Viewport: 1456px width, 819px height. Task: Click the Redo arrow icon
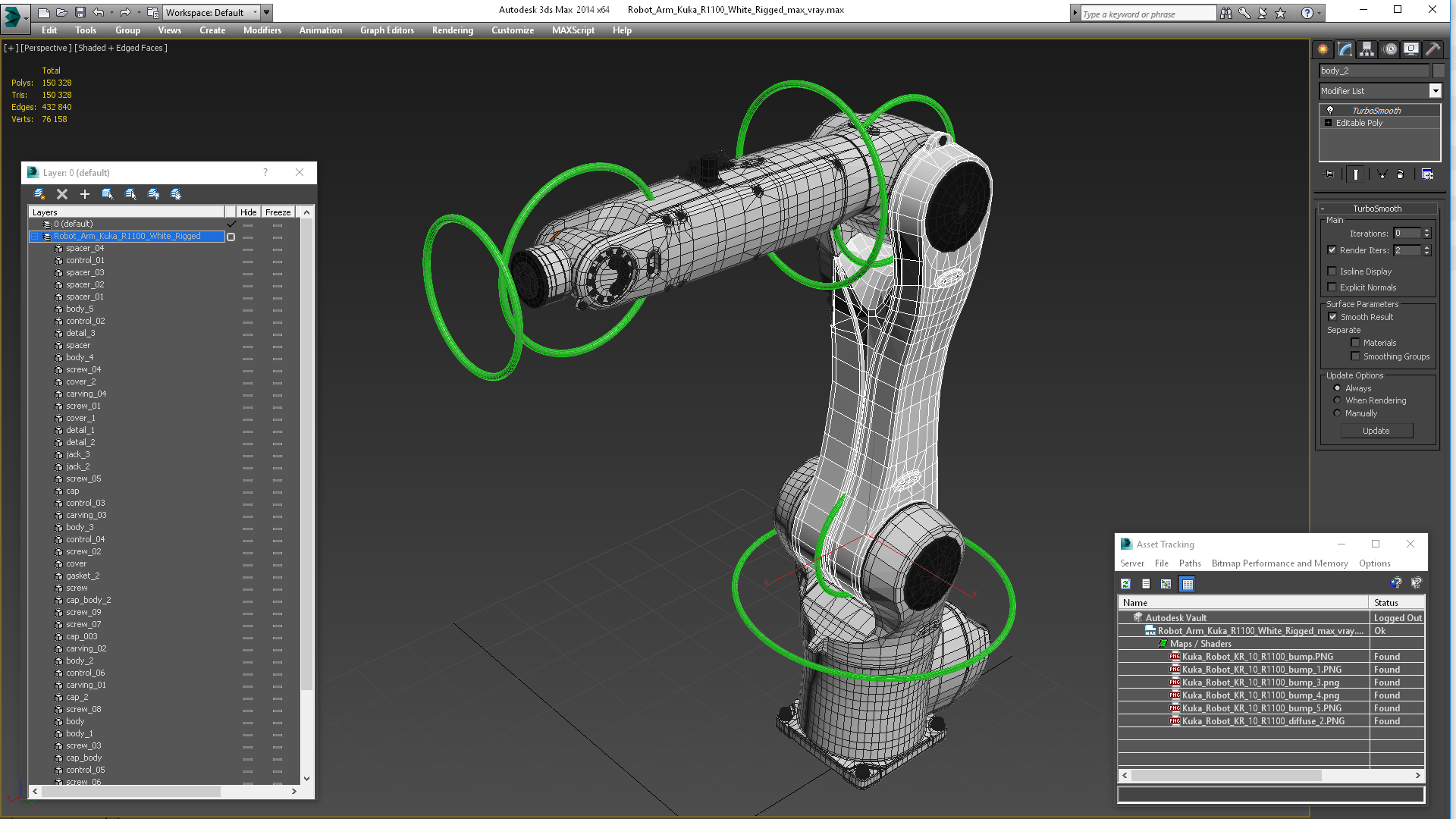pyautogui.click(x=125, y=13)
